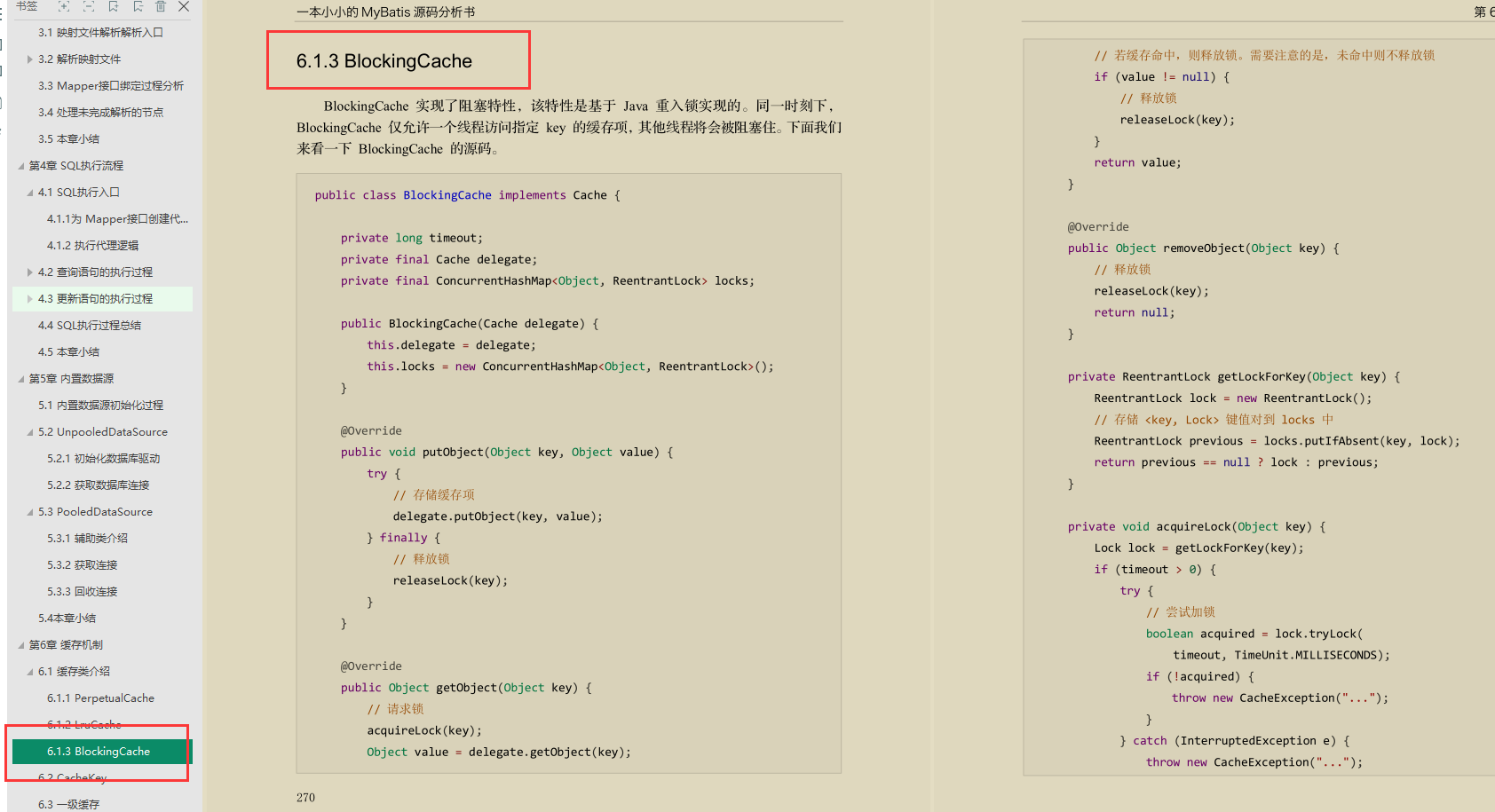Collapse the 第5章 内置数据源 chapter
1495x812 pixels.
coord(21,379)
